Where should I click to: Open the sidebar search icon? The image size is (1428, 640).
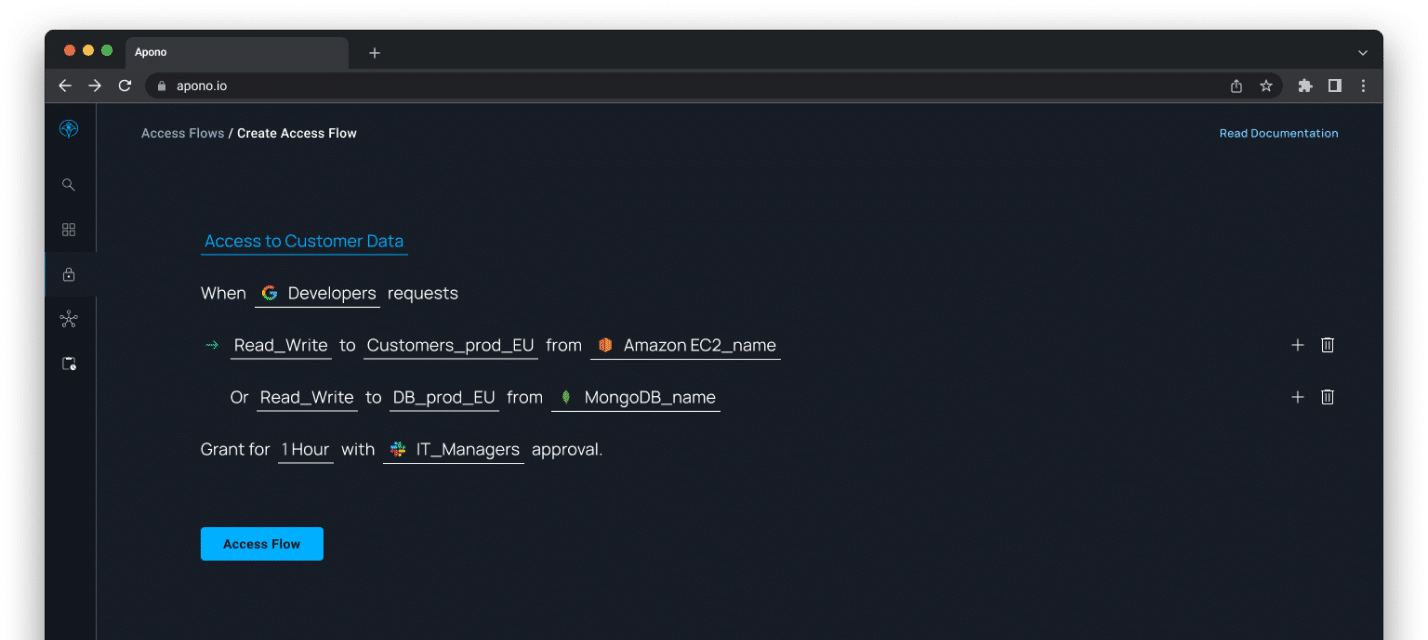69,185
